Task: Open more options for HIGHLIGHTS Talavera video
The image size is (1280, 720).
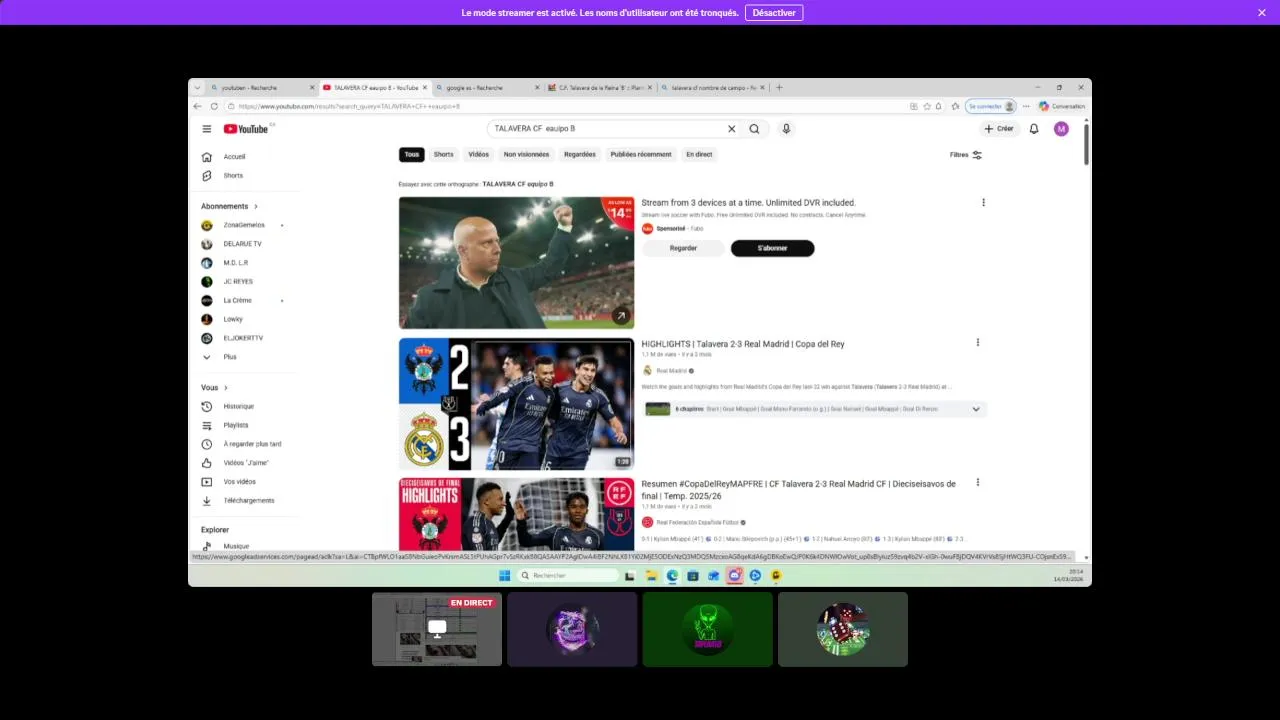Action: pos(977,343)
